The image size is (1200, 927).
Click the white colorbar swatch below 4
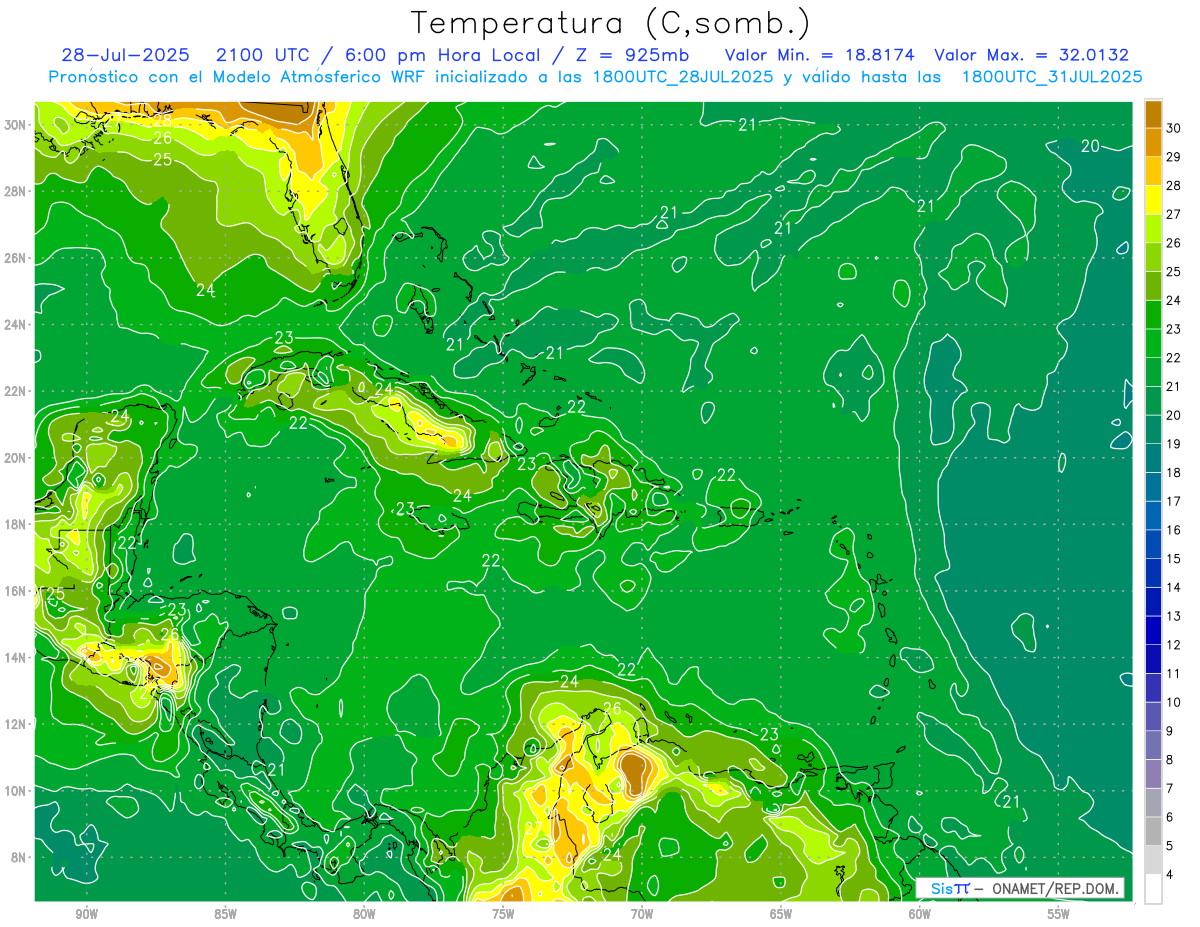click(1153, 889)
